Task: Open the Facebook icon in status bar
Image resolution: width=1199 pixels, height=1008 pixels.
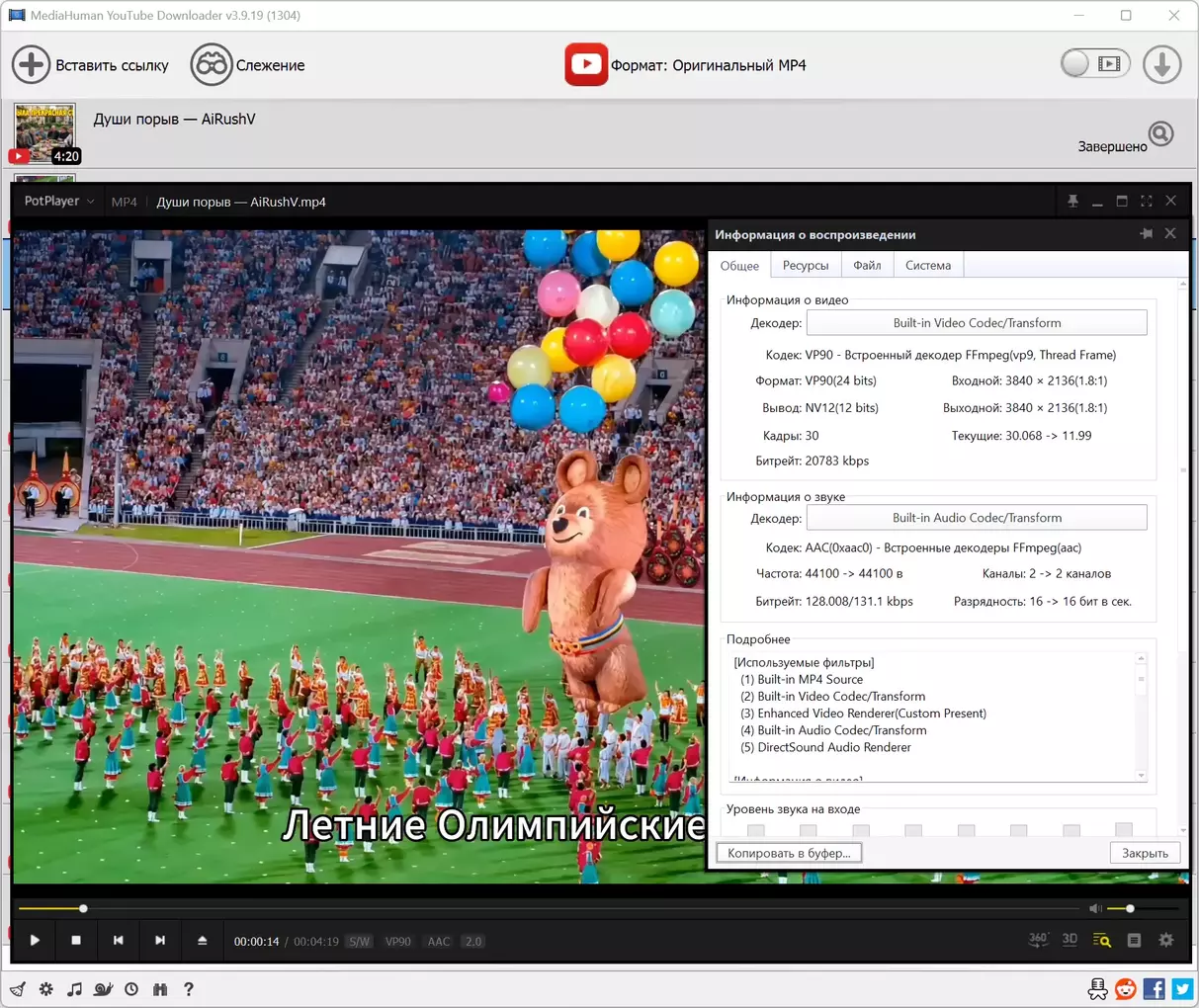Action: tap(1154, 989)
